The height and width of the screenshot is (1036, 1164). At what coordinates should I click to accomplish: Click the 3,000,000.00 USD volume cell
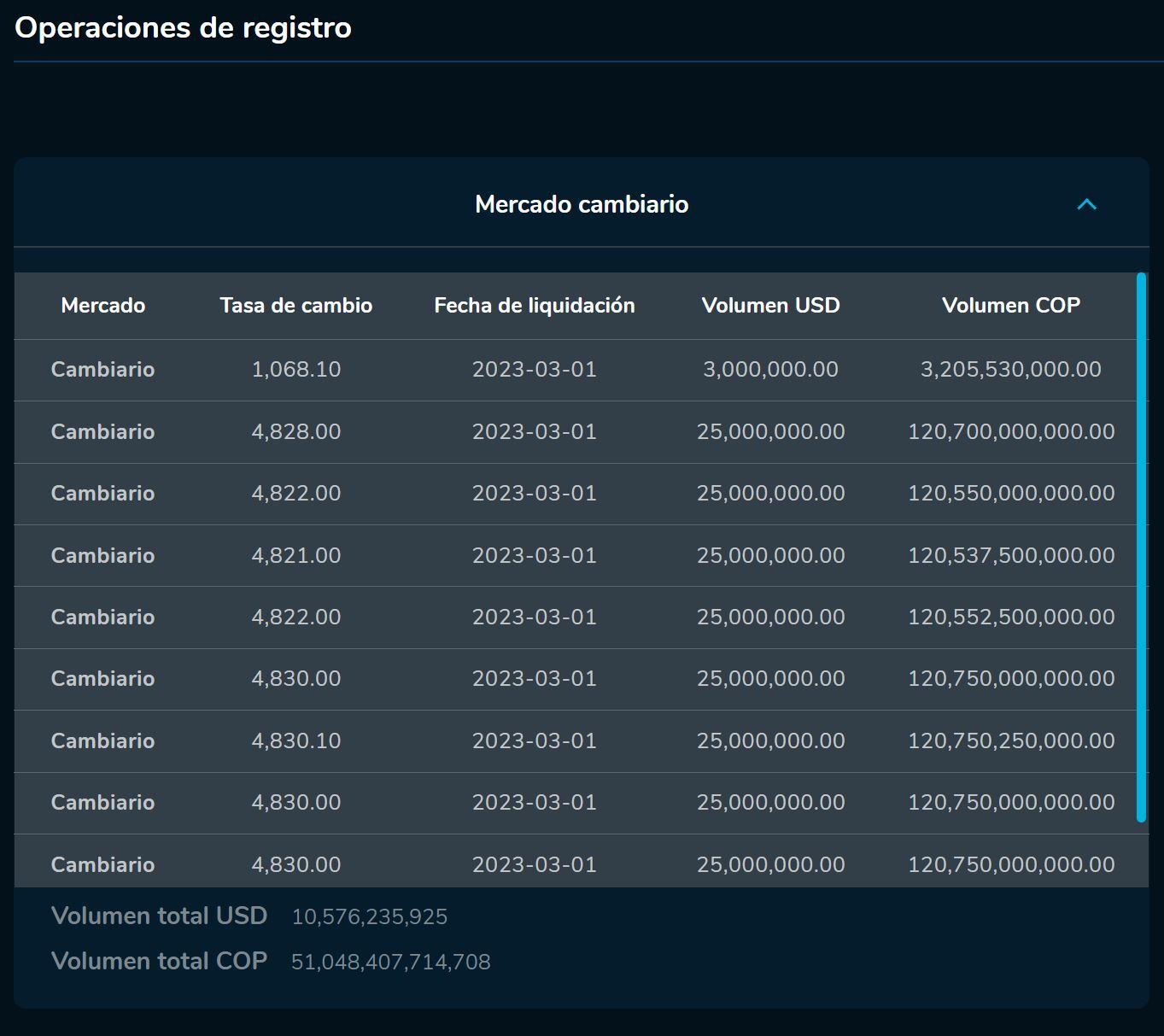[x=770, y=370]
